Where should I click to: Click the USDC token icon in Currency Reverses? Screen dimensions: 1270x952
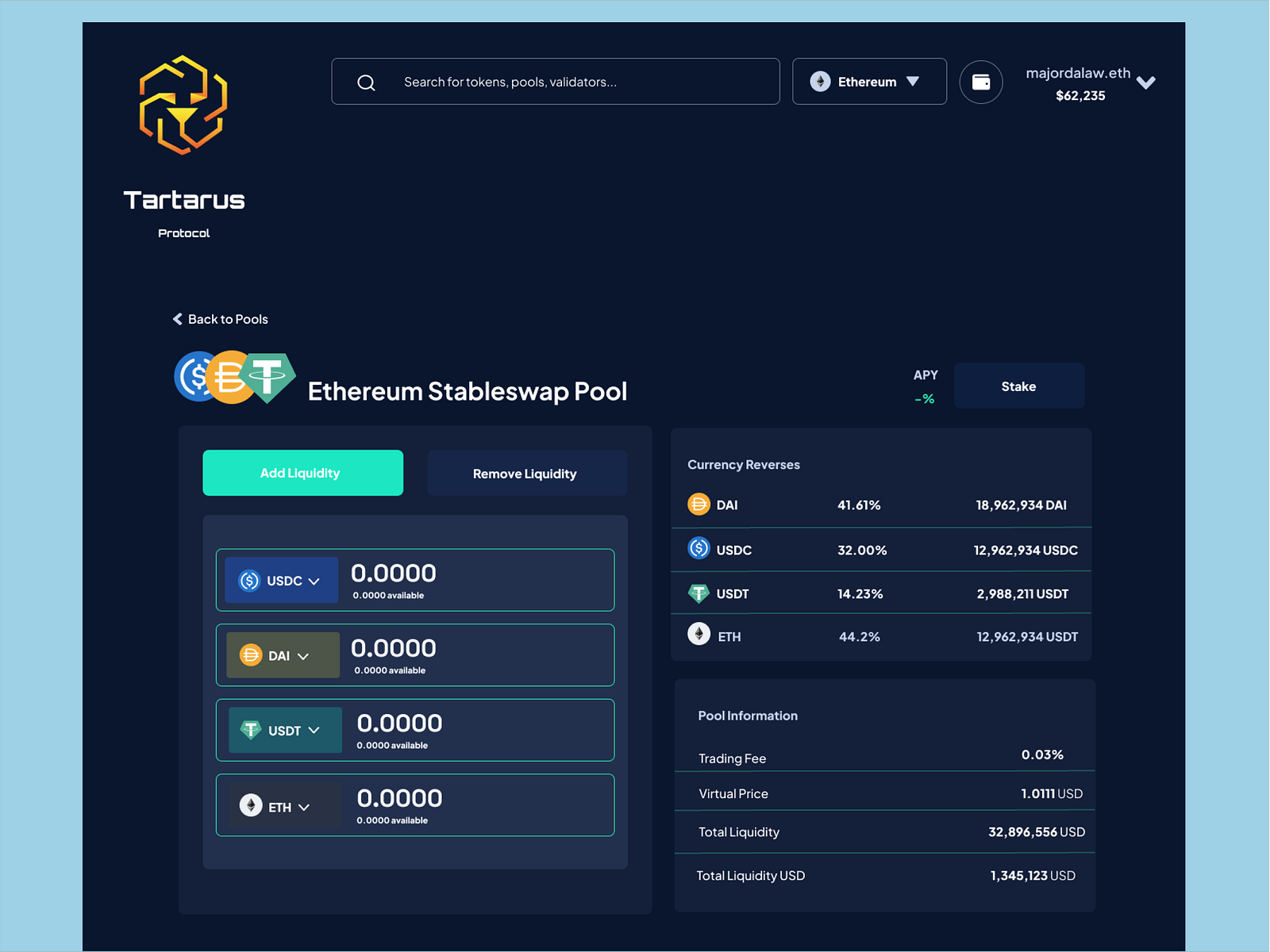[x=698, y=548]
